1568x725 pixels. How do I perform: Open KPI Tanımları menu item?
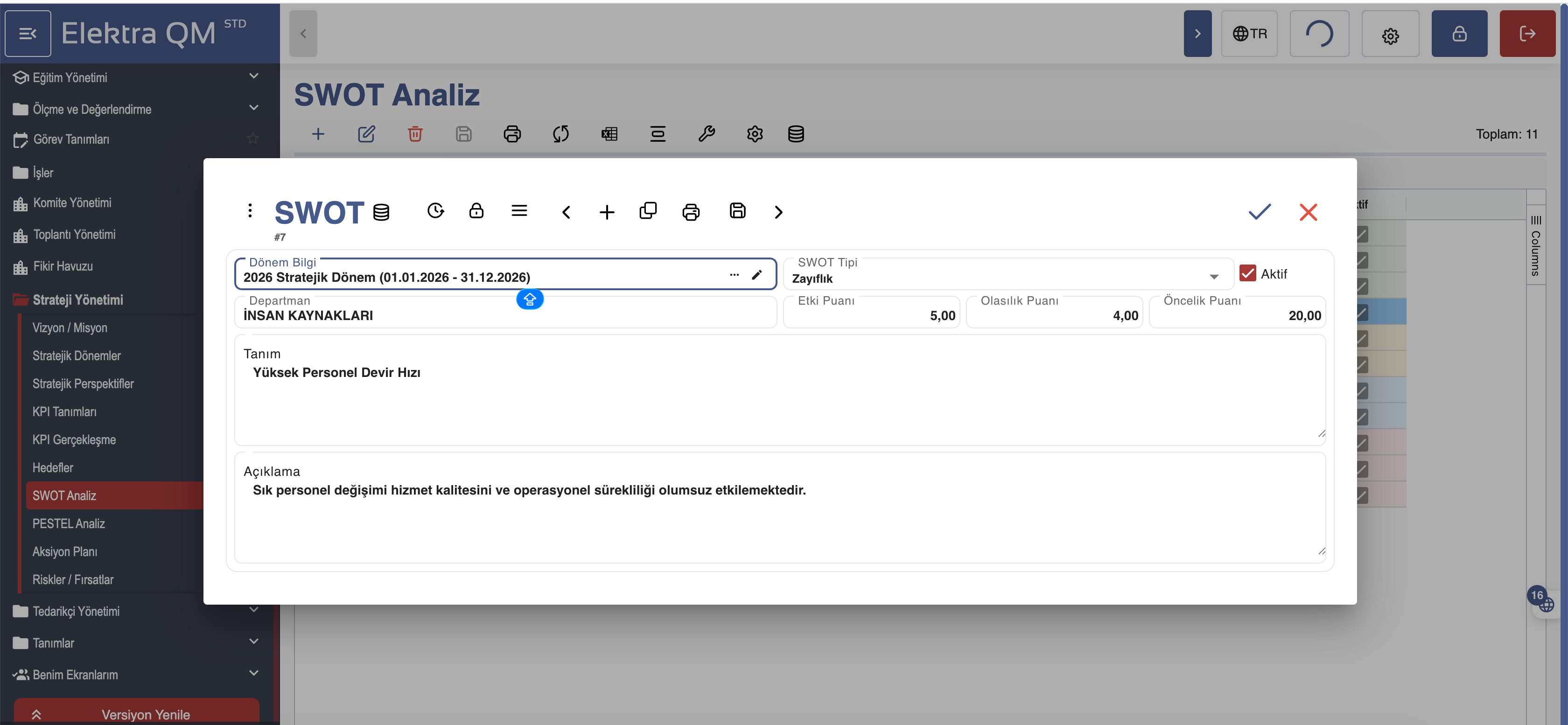(x=64, y=411)
